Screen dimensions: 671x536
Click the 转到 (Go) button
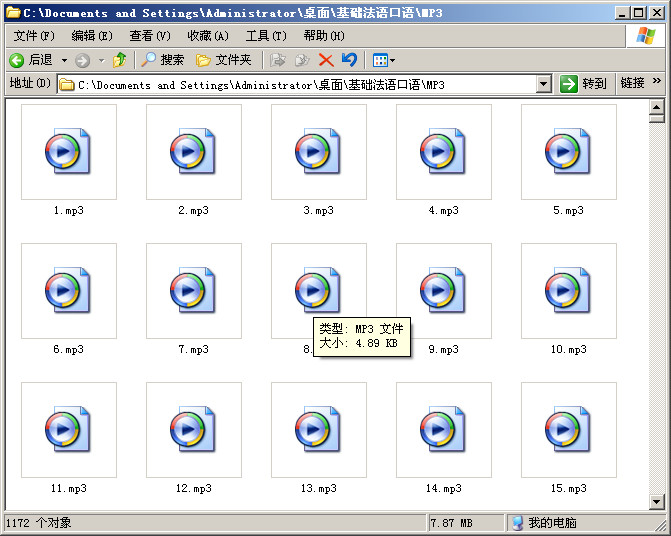point(583,84)
